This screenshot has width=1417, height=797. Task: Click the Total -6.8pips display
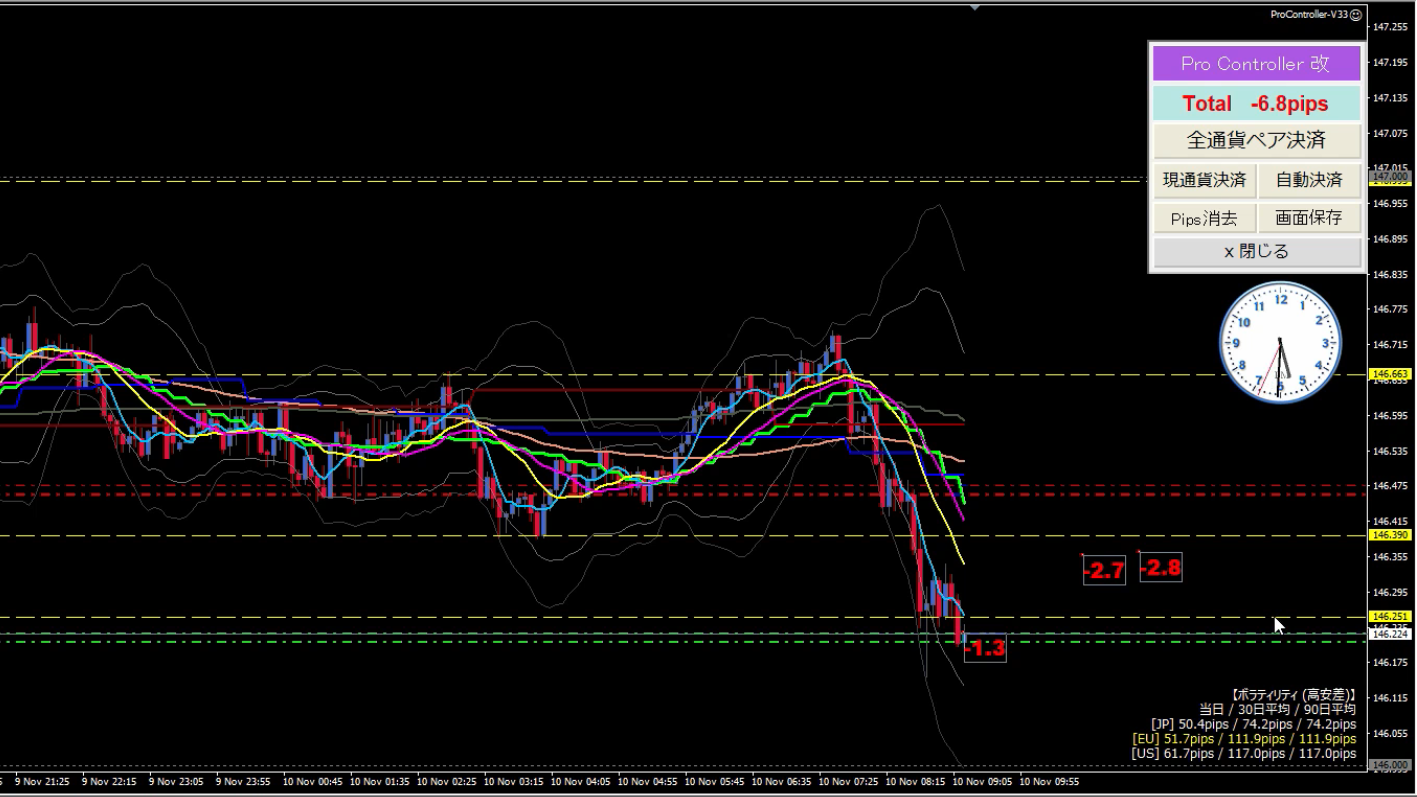tap(1256, 103)
